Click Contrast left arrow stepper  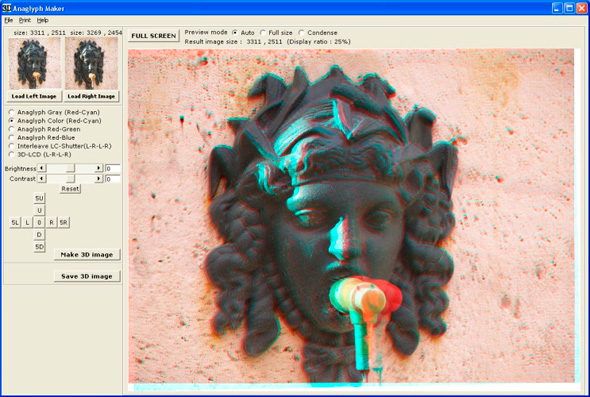tap(42, 178)
